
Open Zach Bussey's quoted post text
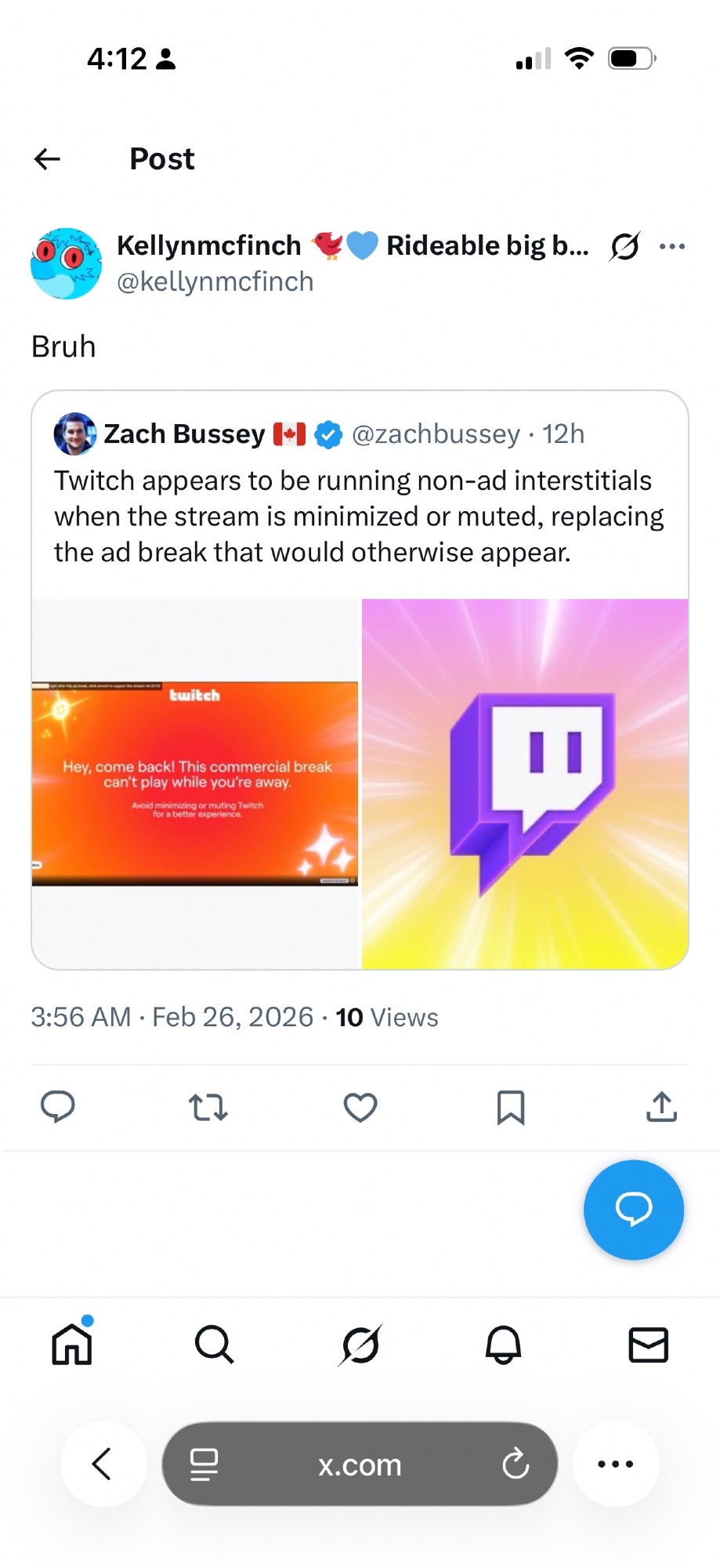[359, 517]
